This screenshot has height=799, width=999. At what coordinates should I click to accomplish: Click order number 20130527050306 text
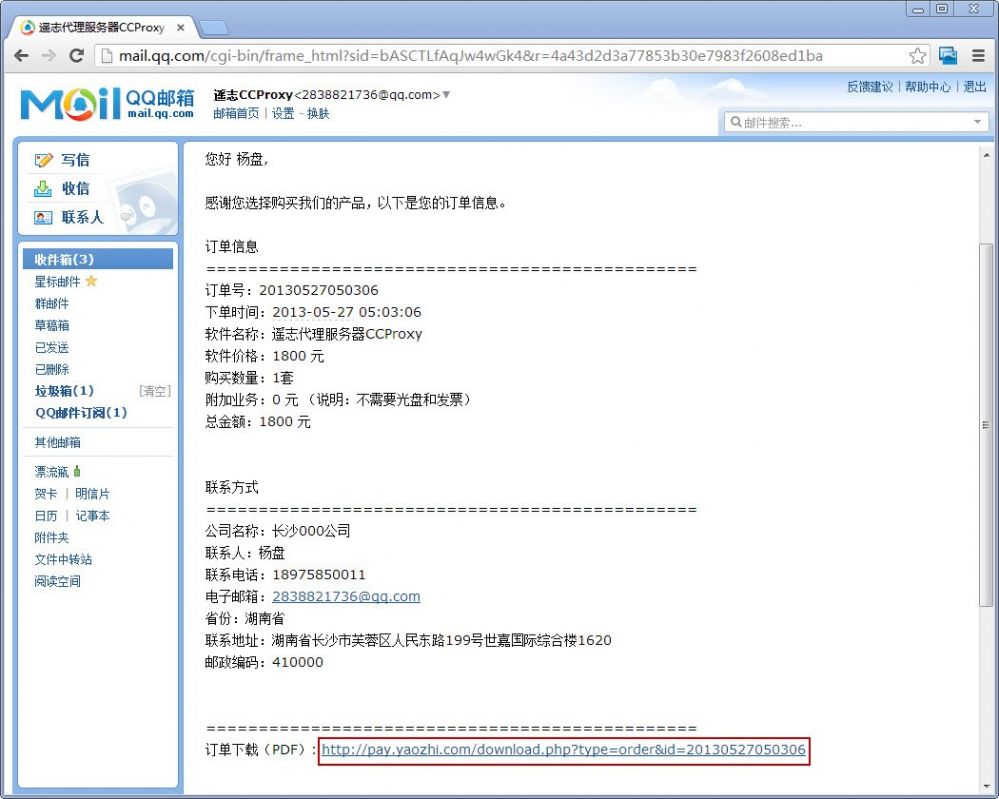tap(319, 291)
